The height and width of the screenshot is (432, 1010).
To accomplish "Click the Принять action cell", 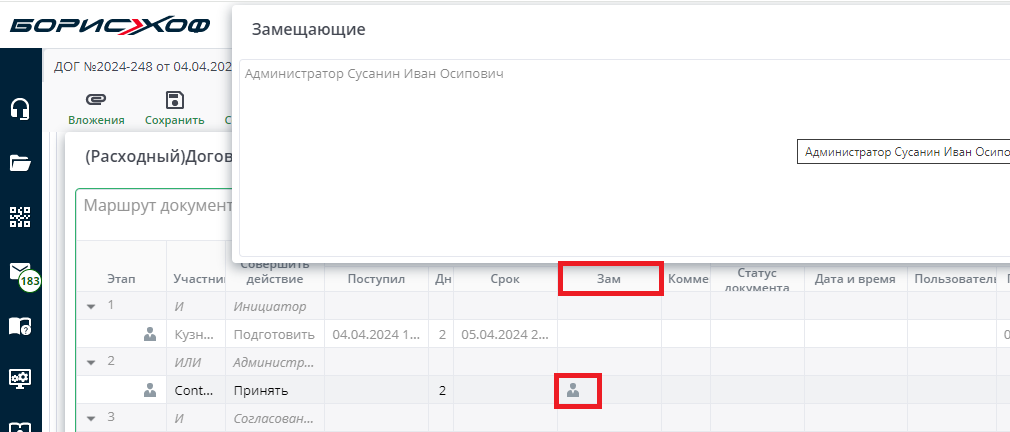I will pyautogui.click(x=274, y=390).
